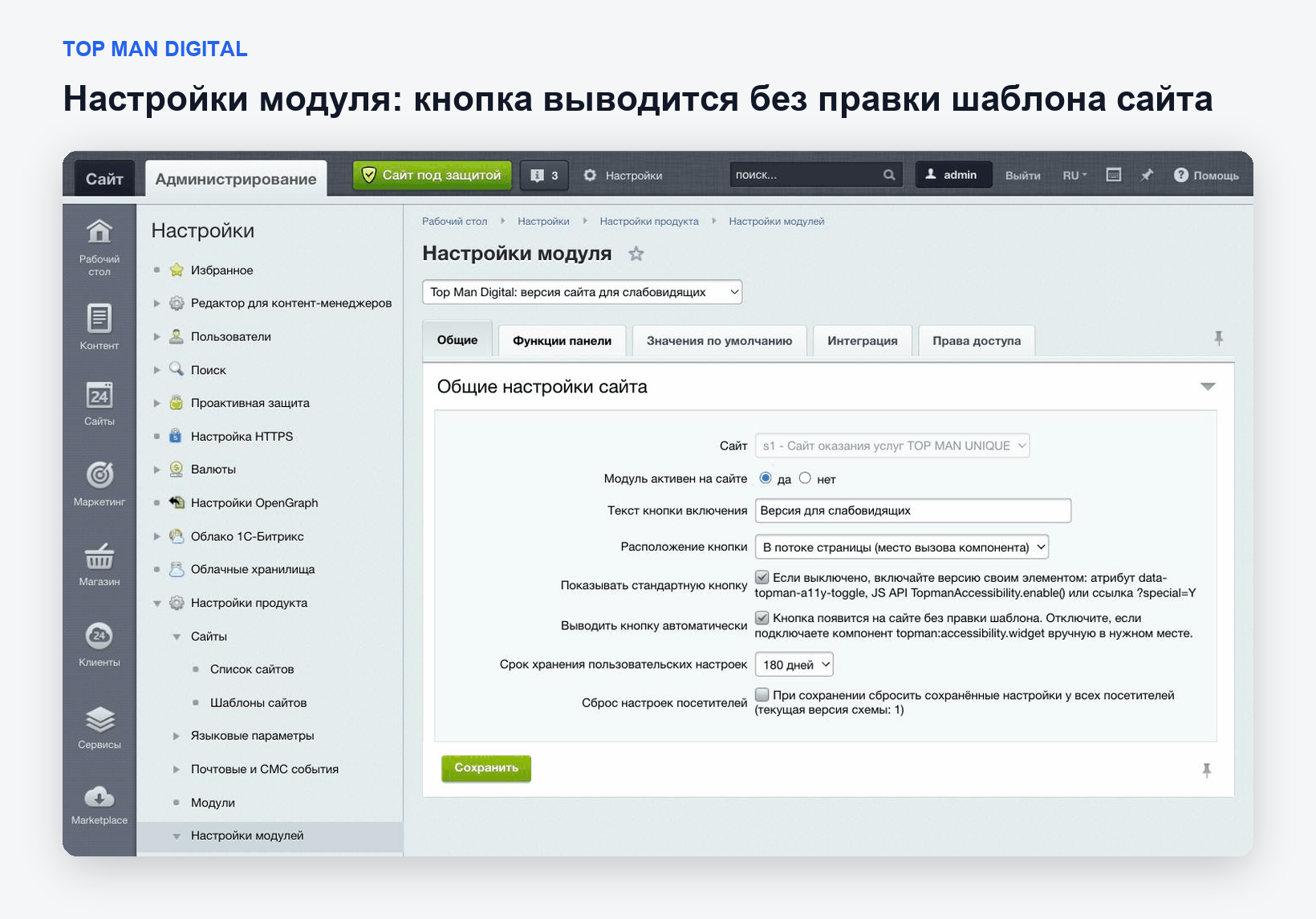Click the top toolbar pin icon
The width and height of the screenshot is (1316, 919).
(x=1147, y=175)
